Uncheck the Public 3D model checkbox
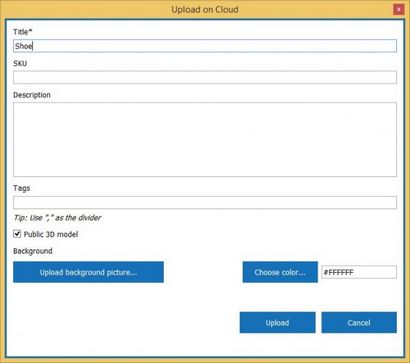 click(17, 234)
